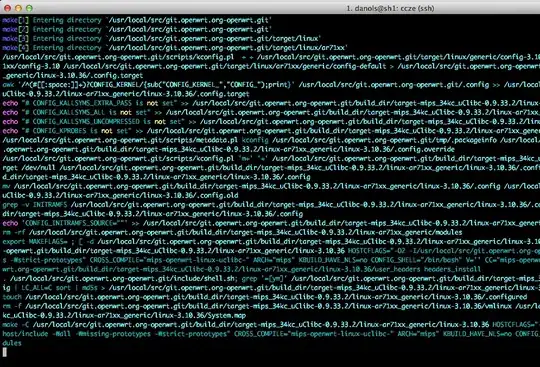
Task: Click the '_generic/linux-3.10.36/.config.target' line
Action: pos(72,75)
